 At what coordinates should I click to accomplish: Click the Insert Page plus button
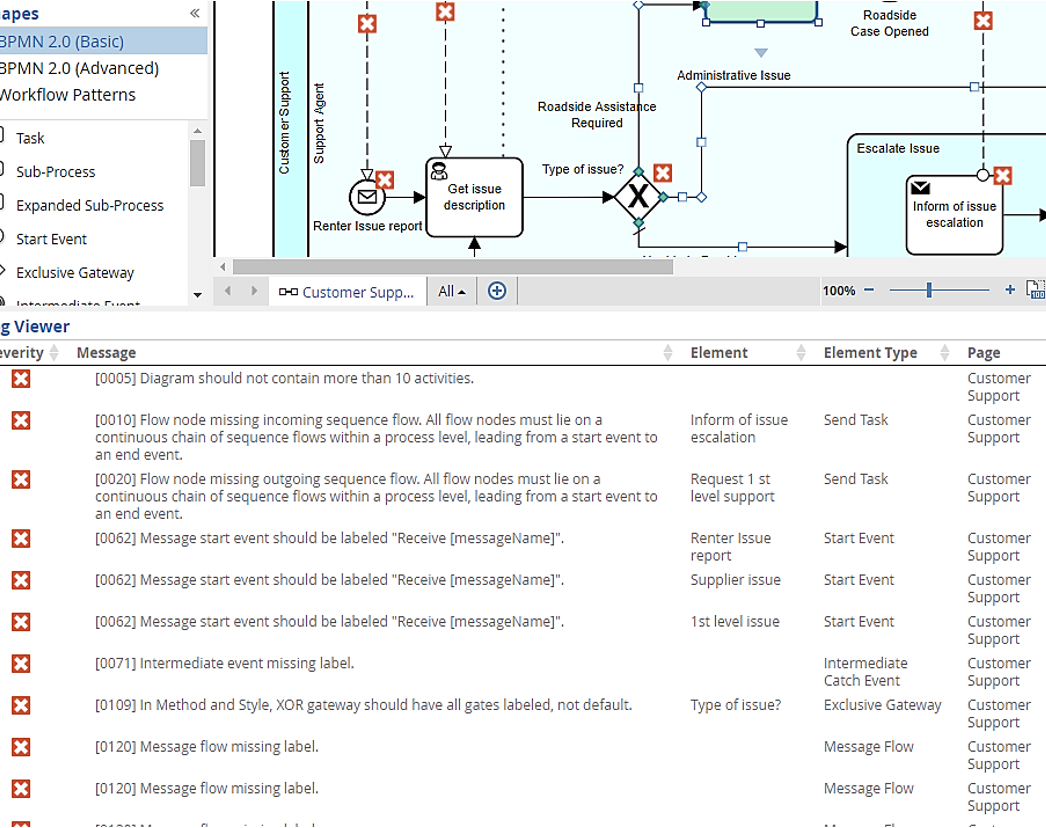[x=497, y=291]
